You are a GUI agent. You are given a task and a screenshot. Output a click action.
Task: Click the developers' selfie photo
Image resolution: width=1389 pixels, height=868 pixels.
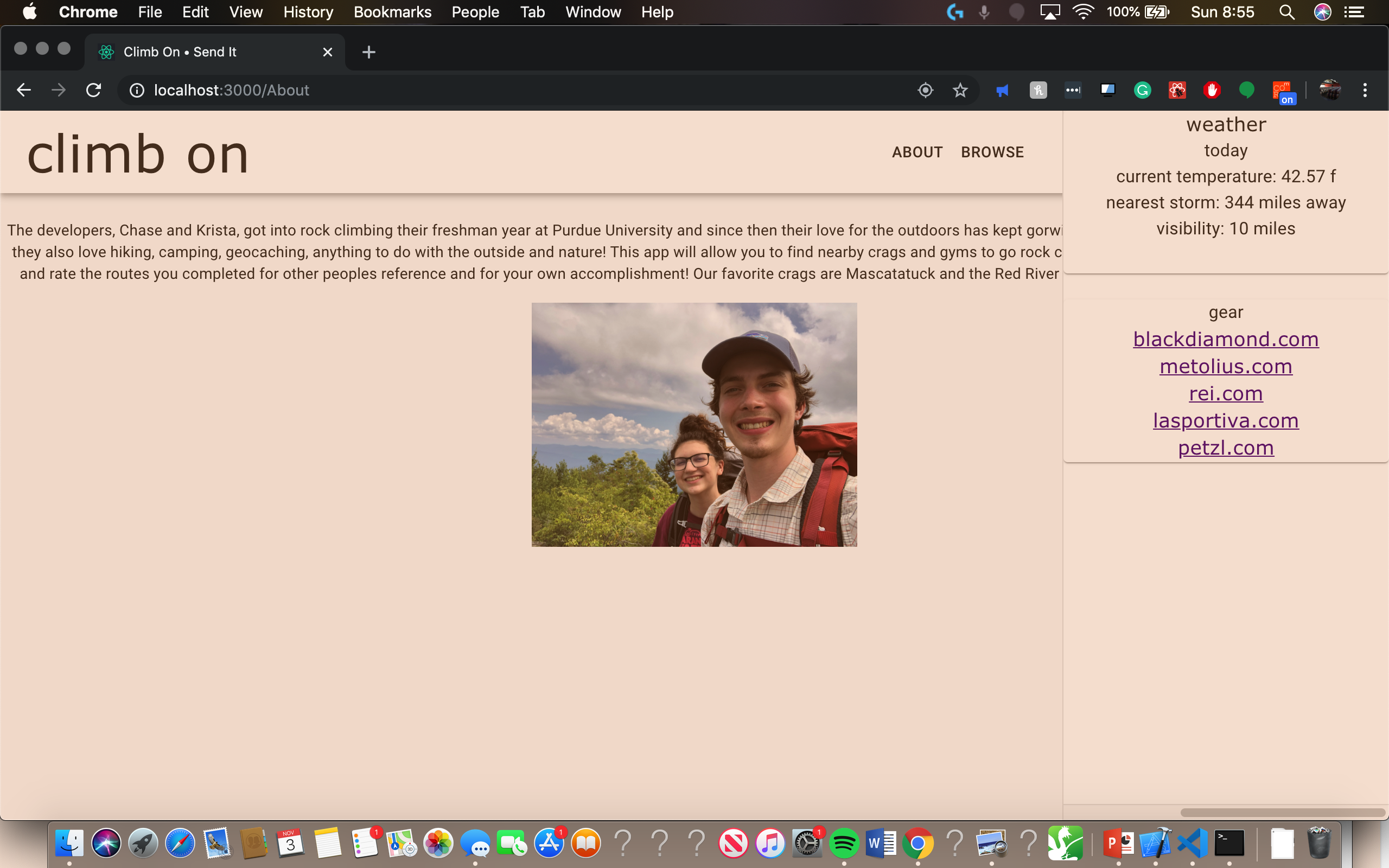click(694, 425)
